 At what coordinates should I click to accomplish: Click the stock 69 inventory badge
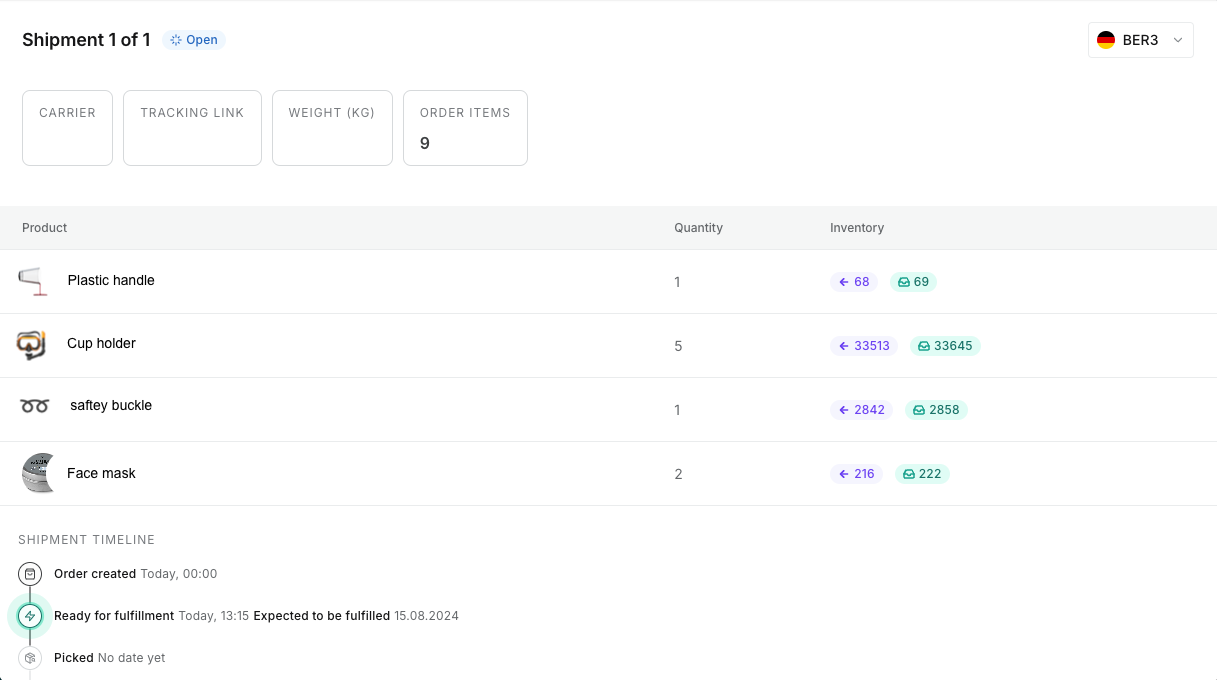[913, 282]
